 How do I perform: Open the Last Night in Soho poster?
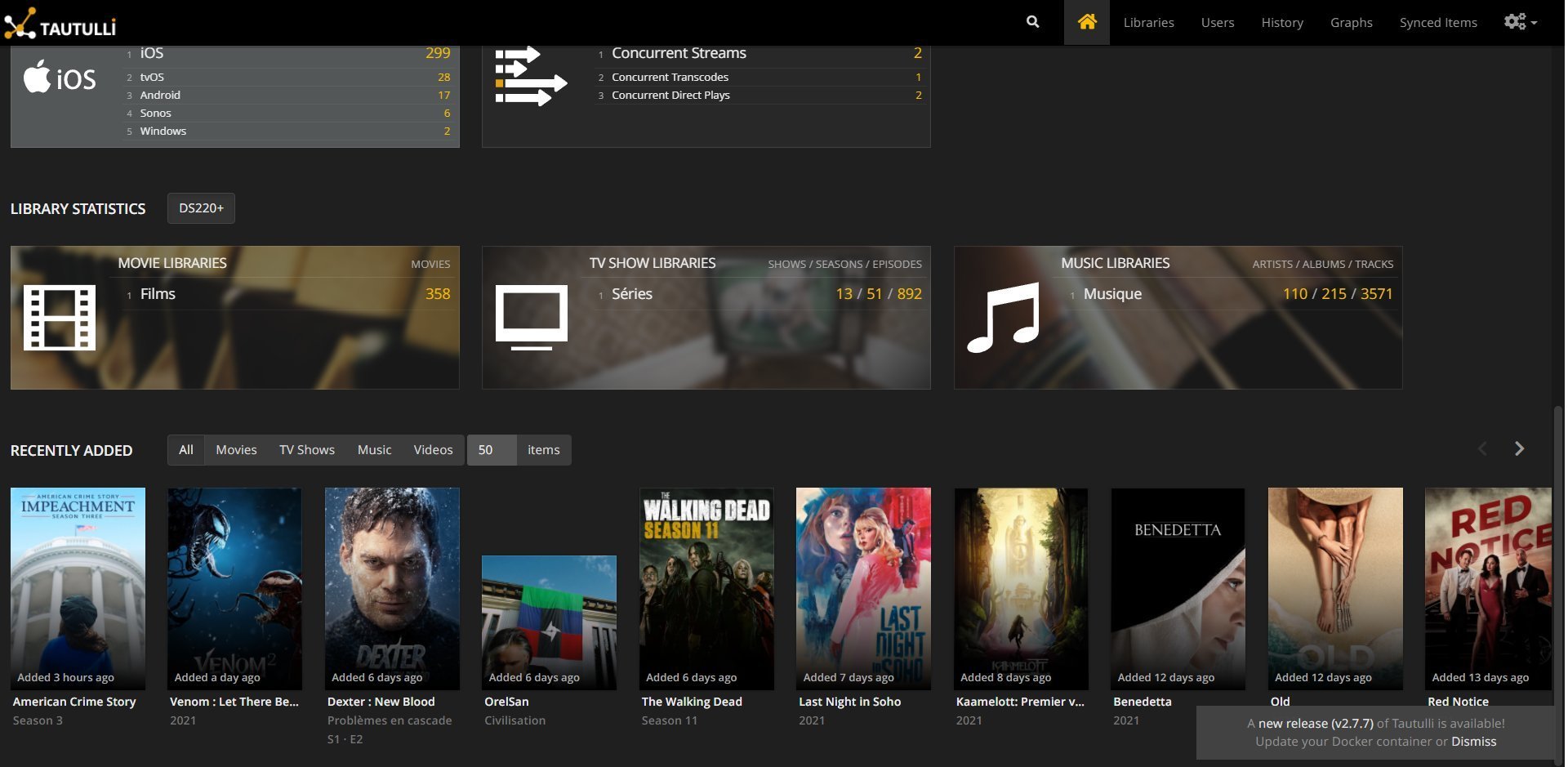click(x=863, y=589)
